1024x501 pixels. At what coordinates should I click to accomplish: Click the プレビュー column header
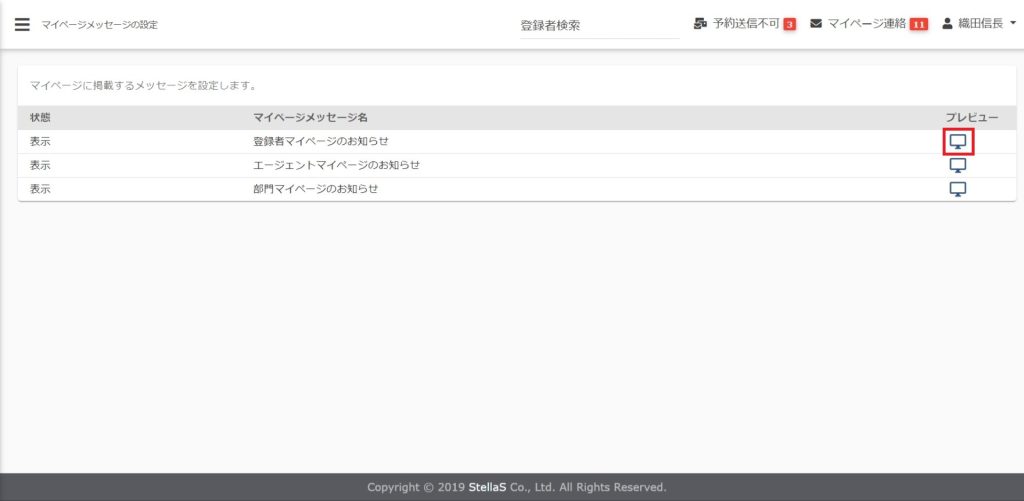pyautogui.click(x=971, y=118)
